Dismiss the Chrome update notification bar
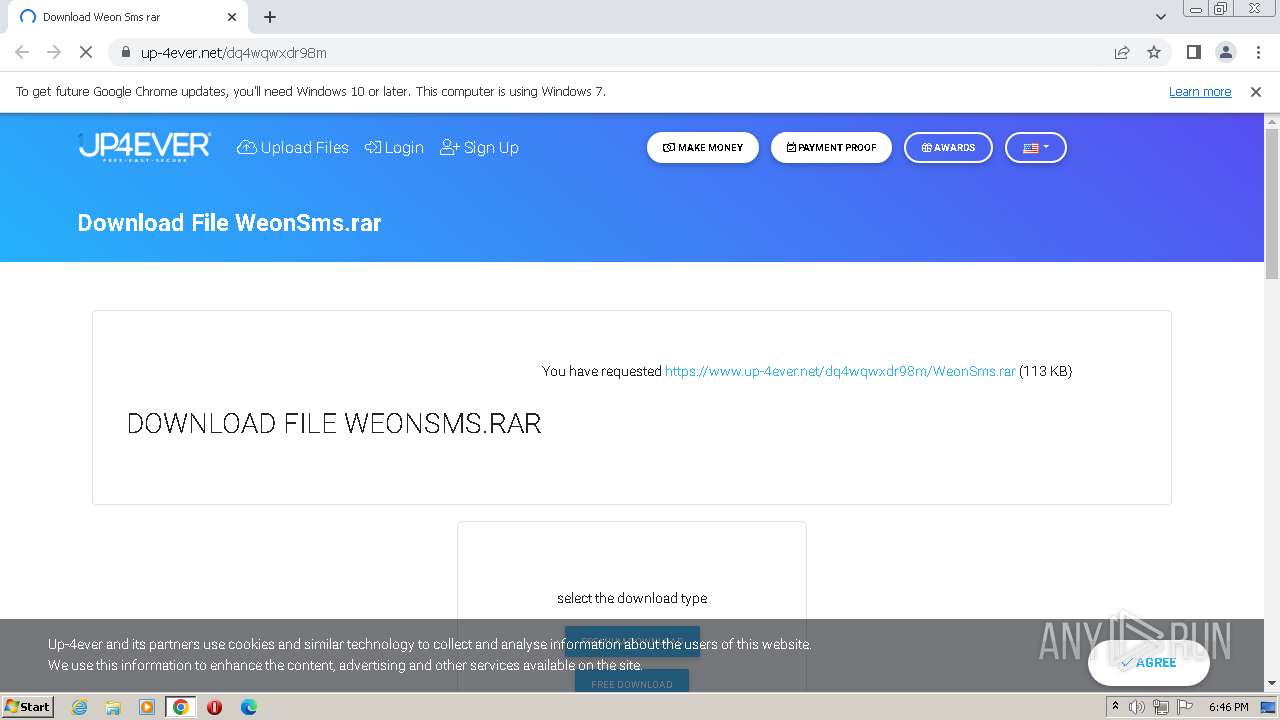 pyautogui.click(x=1256, y=91)
